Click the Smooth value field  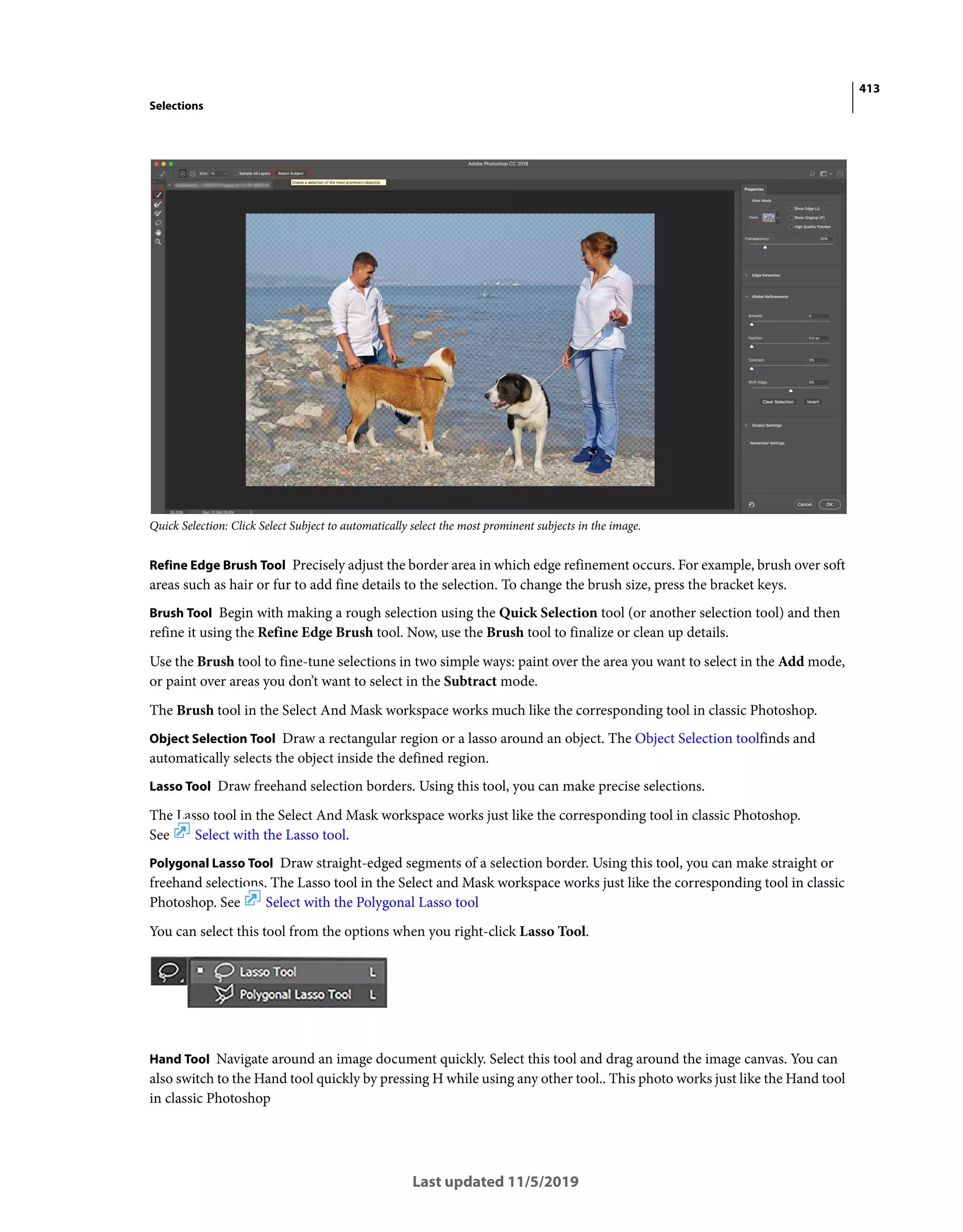tap(819, 316)
